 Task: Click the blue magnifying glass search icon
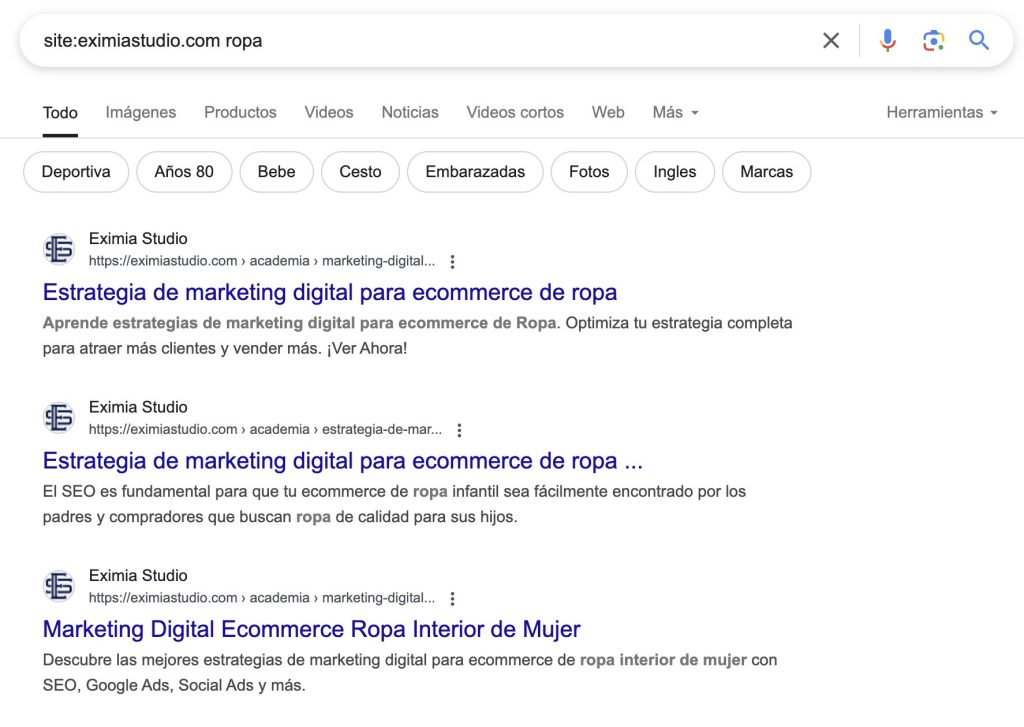978,40
